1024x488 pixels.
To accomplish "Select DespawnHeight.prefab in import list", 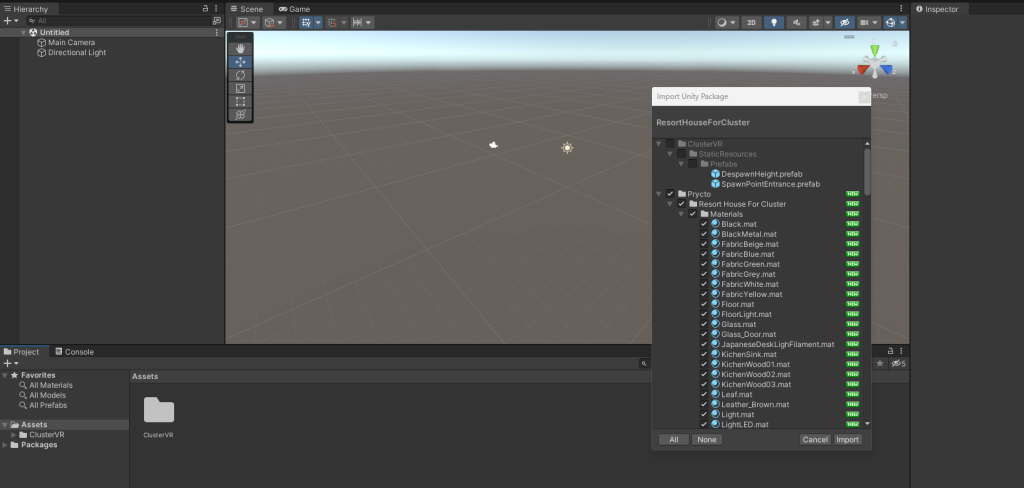I will pyautogui.click(x=761, y=174).
